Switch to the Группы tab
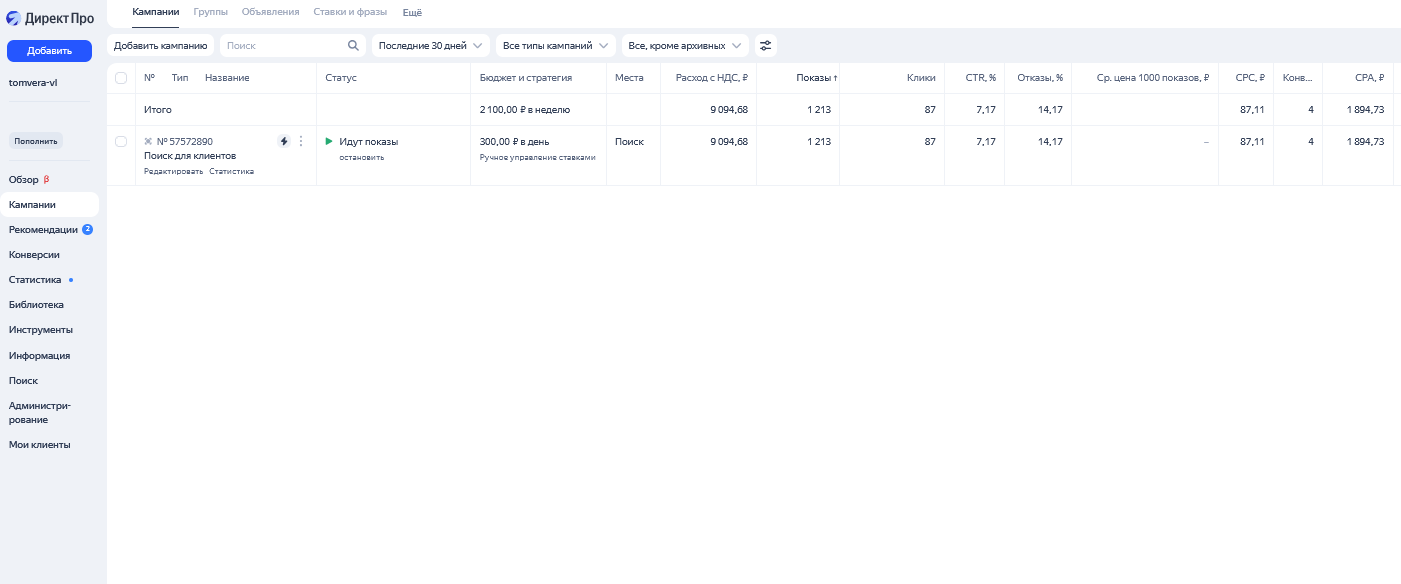This screenshot has height=584, width=1401. pyautogui.click(x=210, y=11)
